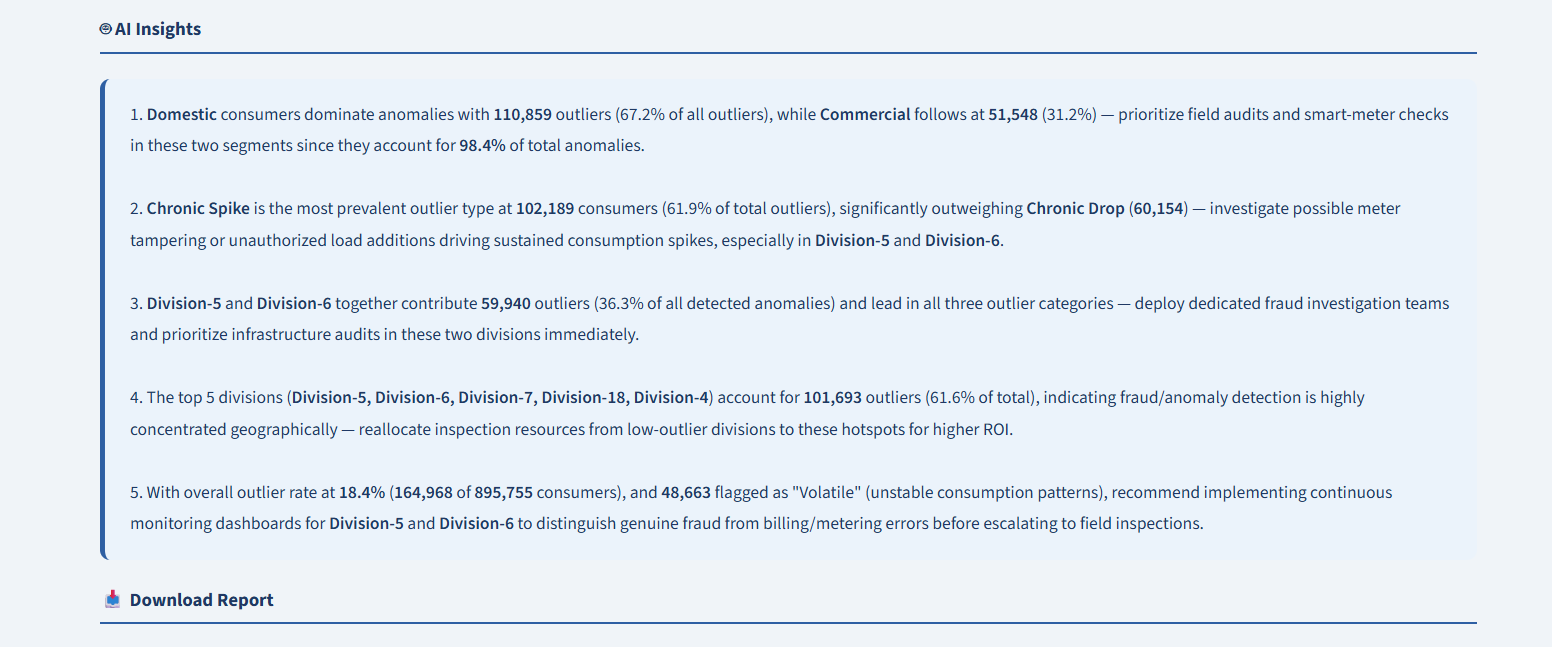Click the AI Insights robot icon
This screenshot has height=647, width=1552.
(x=106, y=29)
